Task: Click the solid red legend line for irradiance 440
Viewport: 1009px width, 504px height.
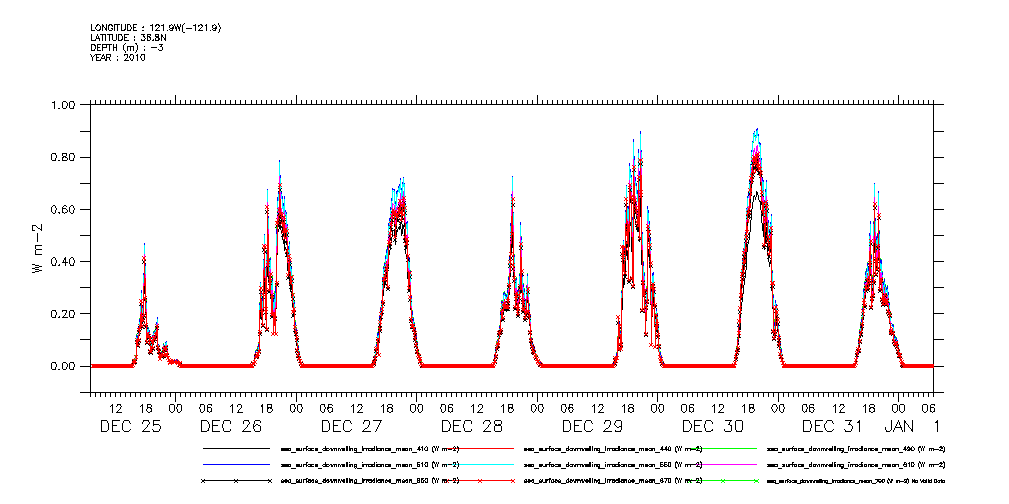Action: tap(479, 448)
